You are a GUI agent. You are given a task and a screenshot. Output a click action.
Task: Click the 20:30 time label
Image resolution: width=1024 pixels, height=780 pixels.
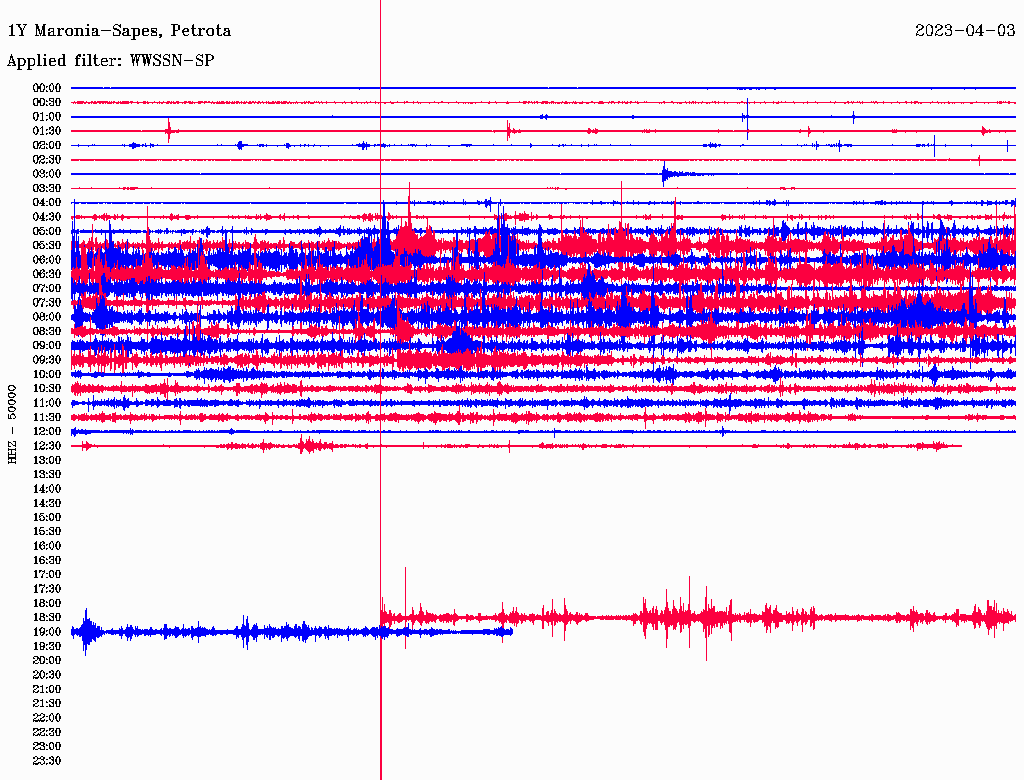(47, 675)
